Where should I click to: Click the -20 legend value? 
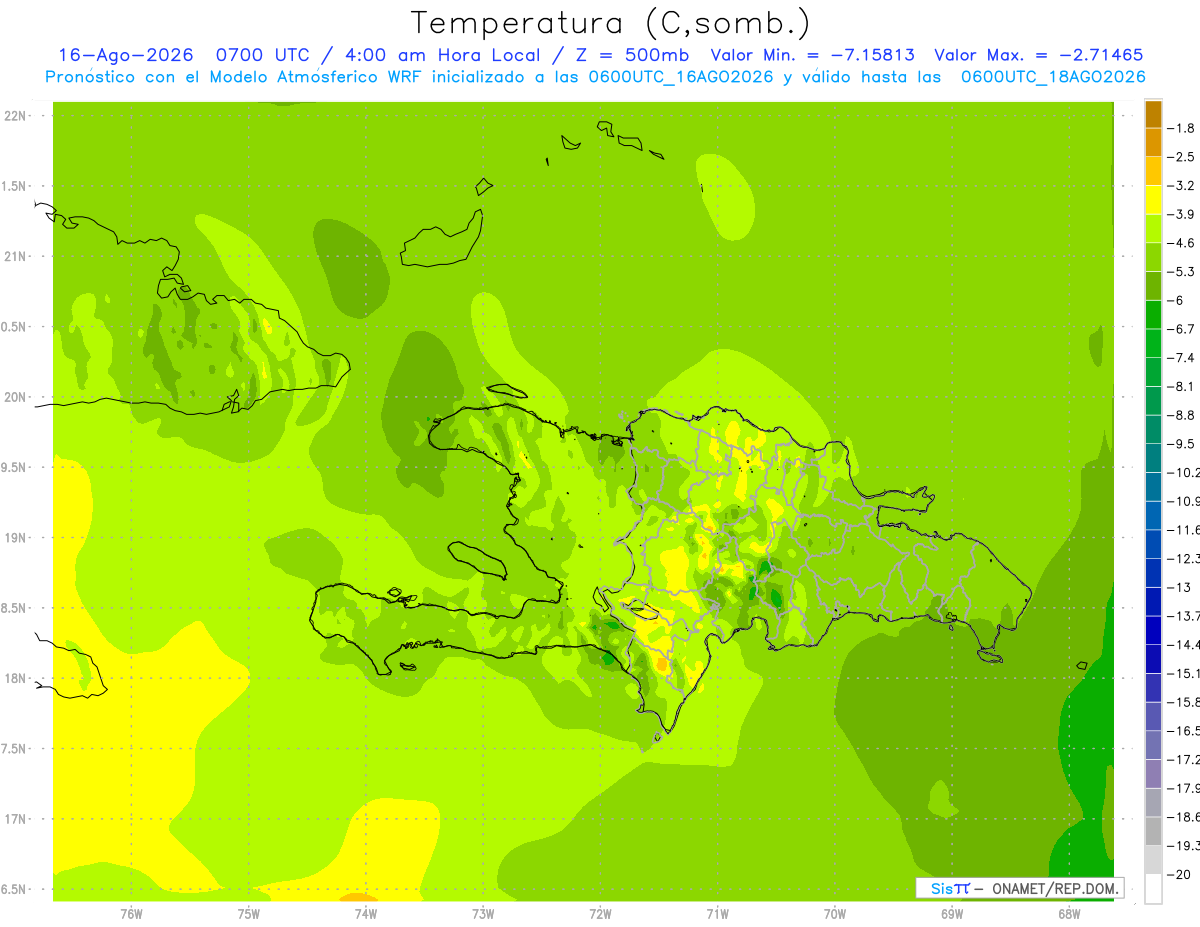pos(1181,875)
